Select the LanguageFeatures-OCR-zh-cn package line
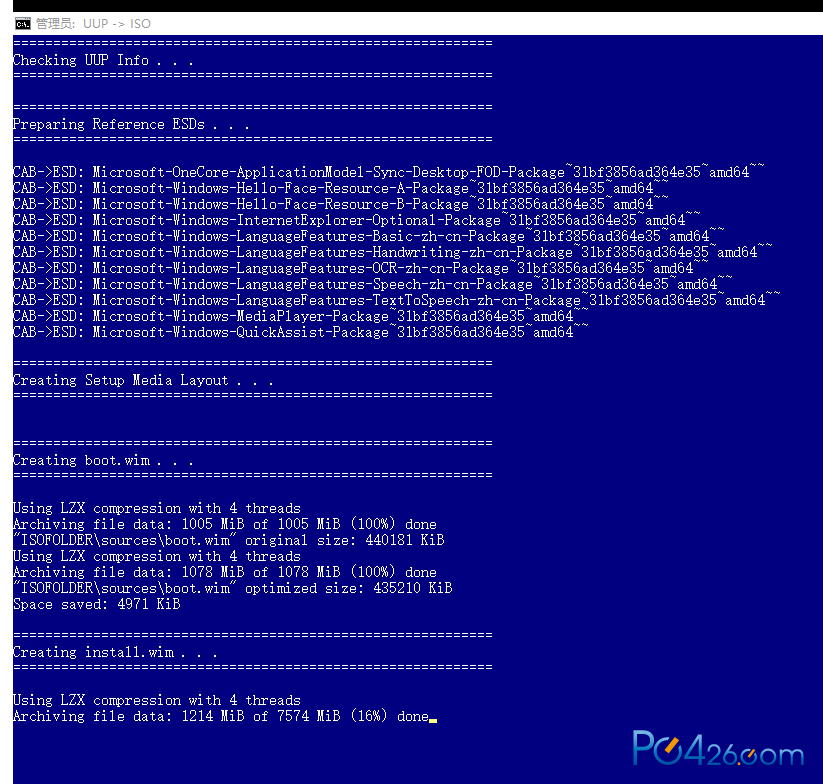This screenshot has height=784, width=823. click(x=361, y=268)
